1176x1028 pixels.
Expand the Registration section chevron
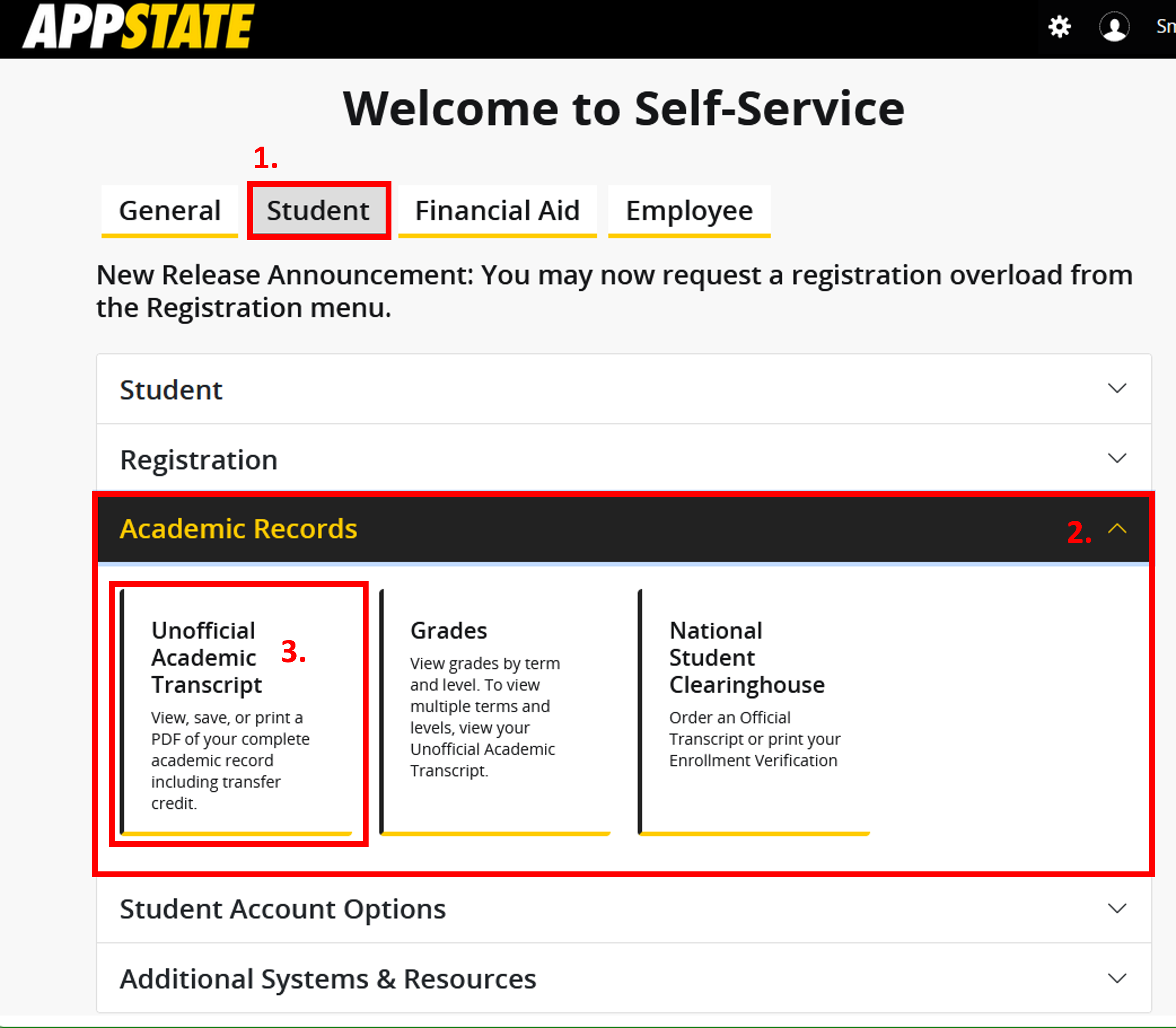point(1117,459)
